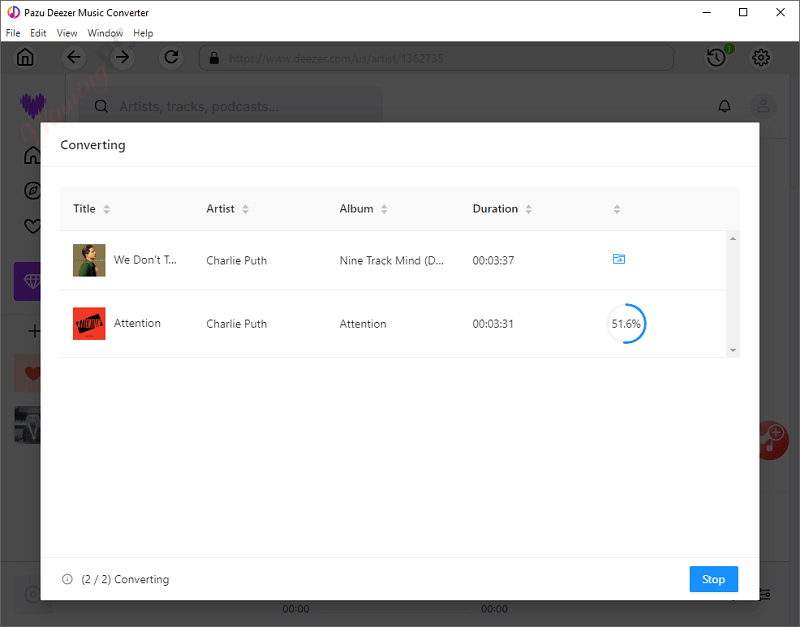Screen dimensions: 800x627
Task: Close the Pazu Deezer Music Converter window
Action: click(780, 12)
